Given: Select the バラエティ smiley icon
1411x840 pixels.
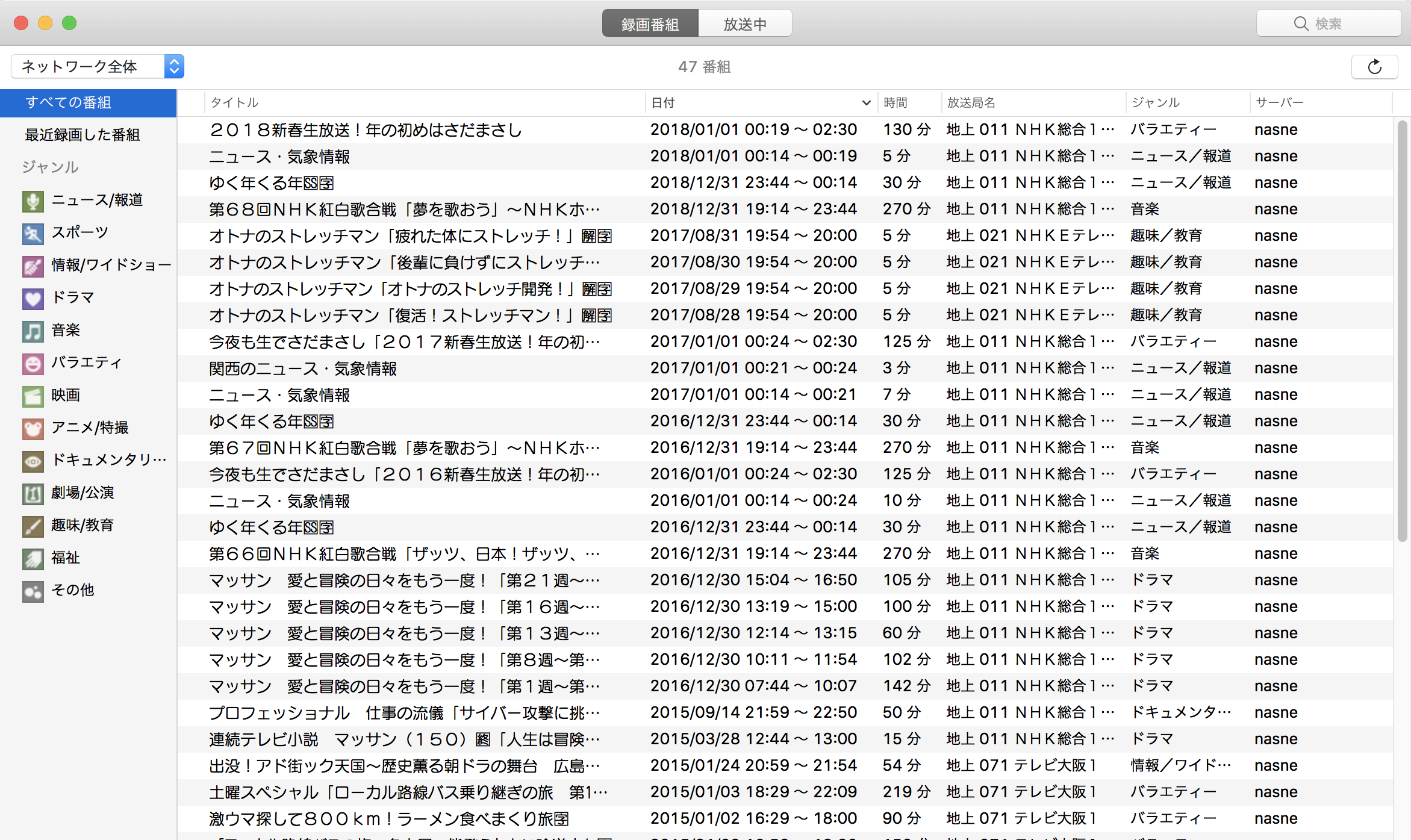Looking at the screenshot, I should coord(33,364).
